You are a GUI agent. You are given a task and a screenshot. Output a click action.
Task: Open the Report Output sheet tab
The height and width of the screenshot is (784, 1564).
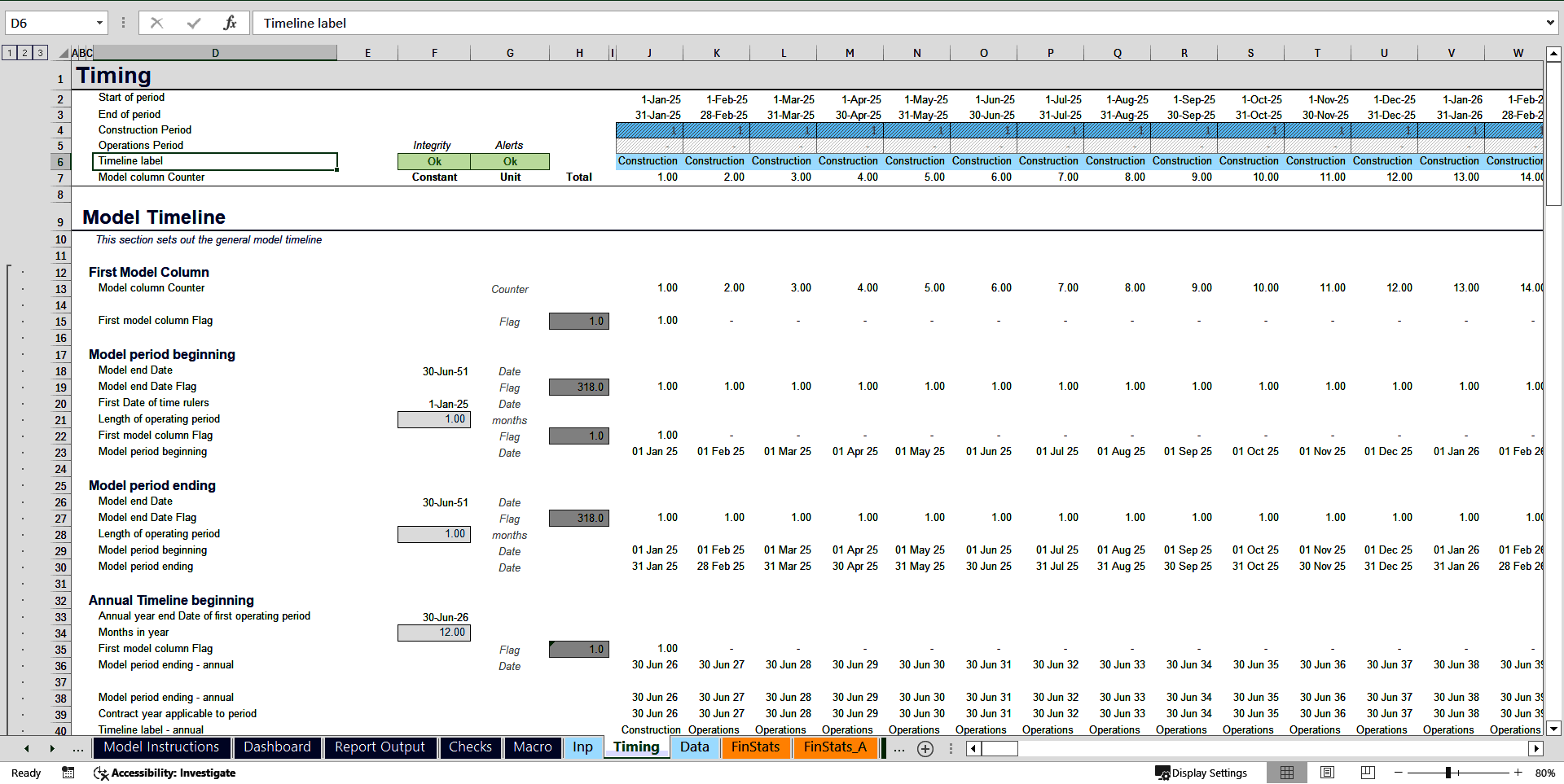[x=380, y=747]
